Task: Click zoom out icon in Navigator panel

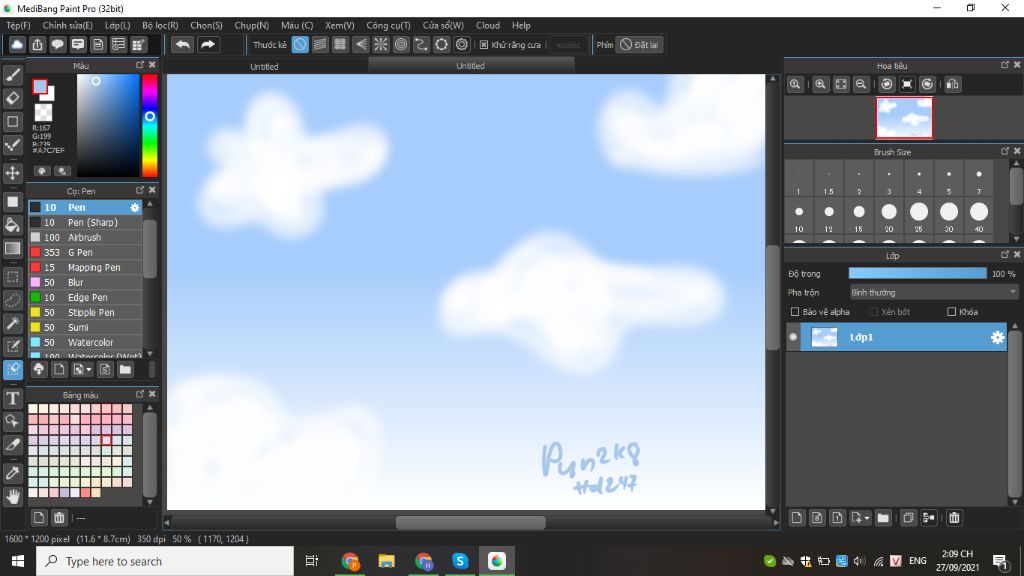Action: (861, 84)
